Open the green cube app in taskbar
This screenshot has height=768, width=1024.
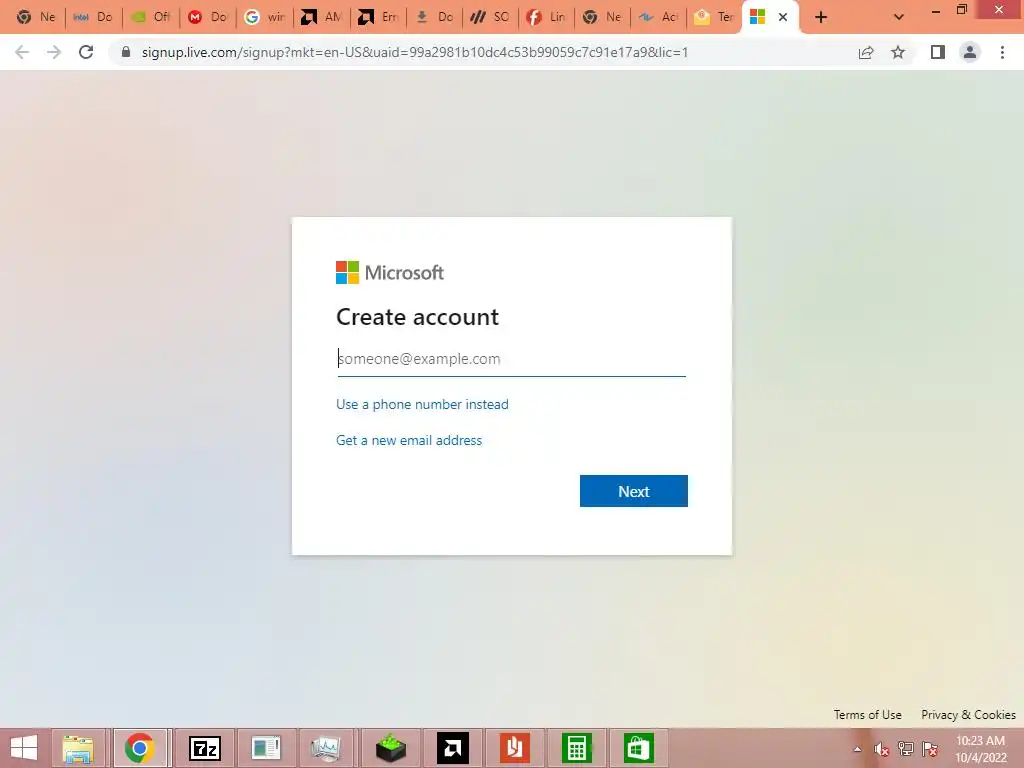(x=391, y=748)
